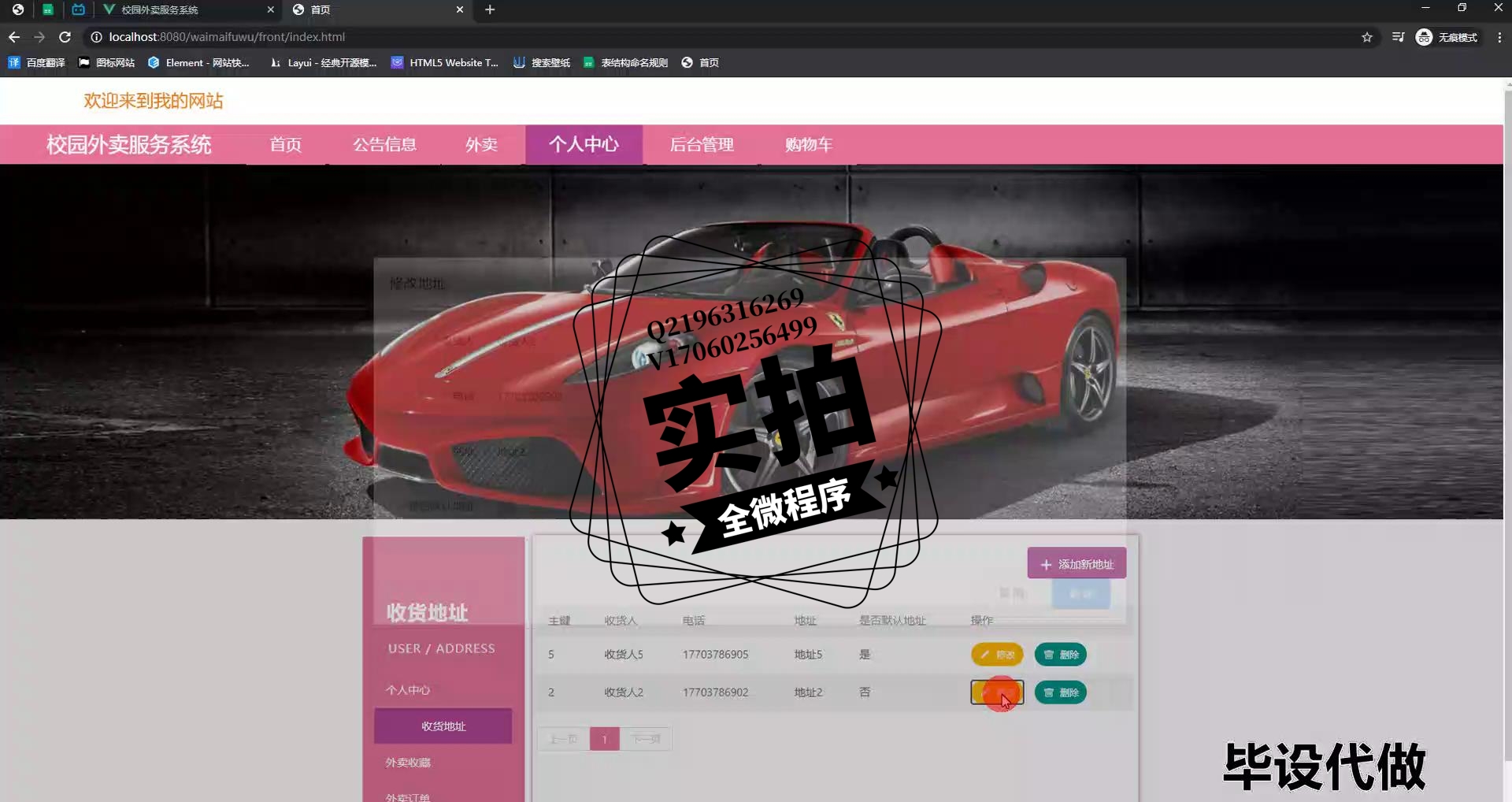
Task: Click phone number 17703786902
Action: tap(715, 692)
